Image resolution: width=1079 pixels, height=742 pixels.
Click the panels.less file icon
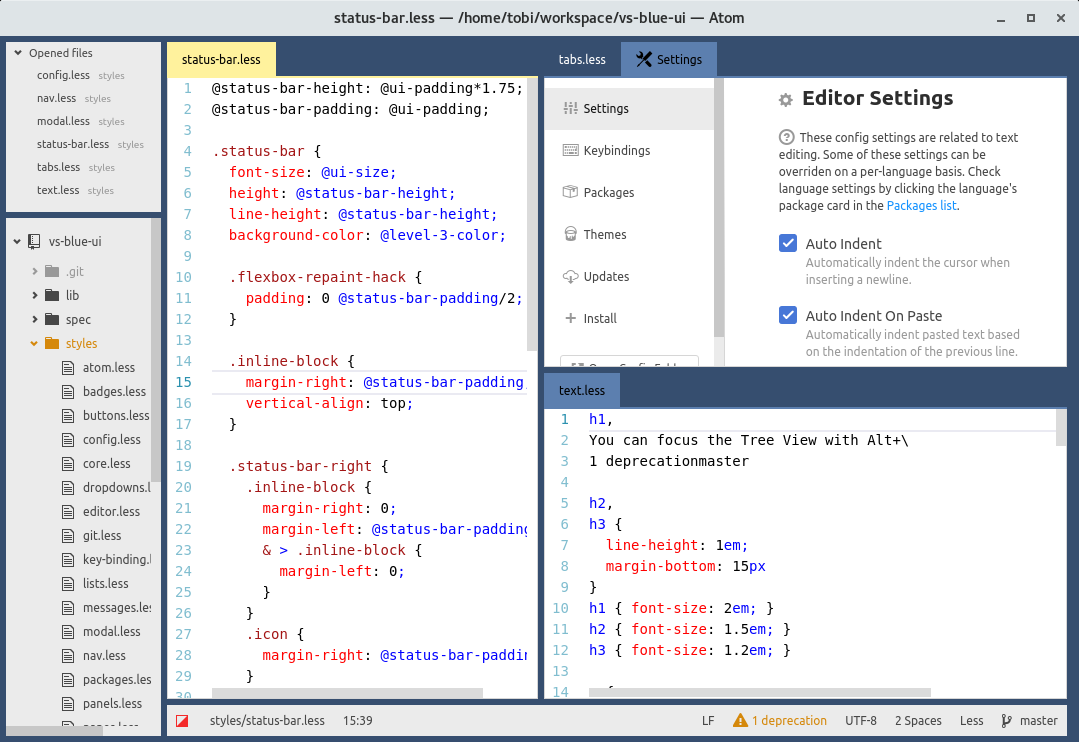(68, 703)
